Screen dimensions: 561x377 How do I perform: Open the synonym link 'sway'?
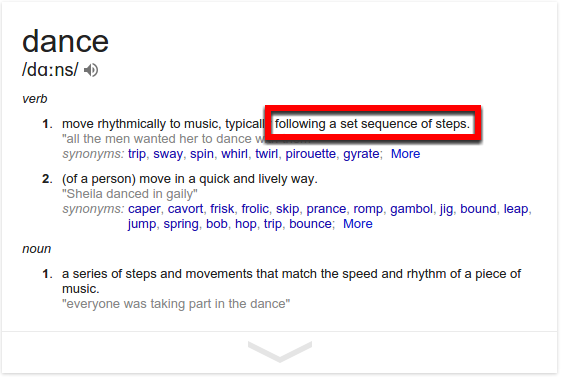pos(168,154)
